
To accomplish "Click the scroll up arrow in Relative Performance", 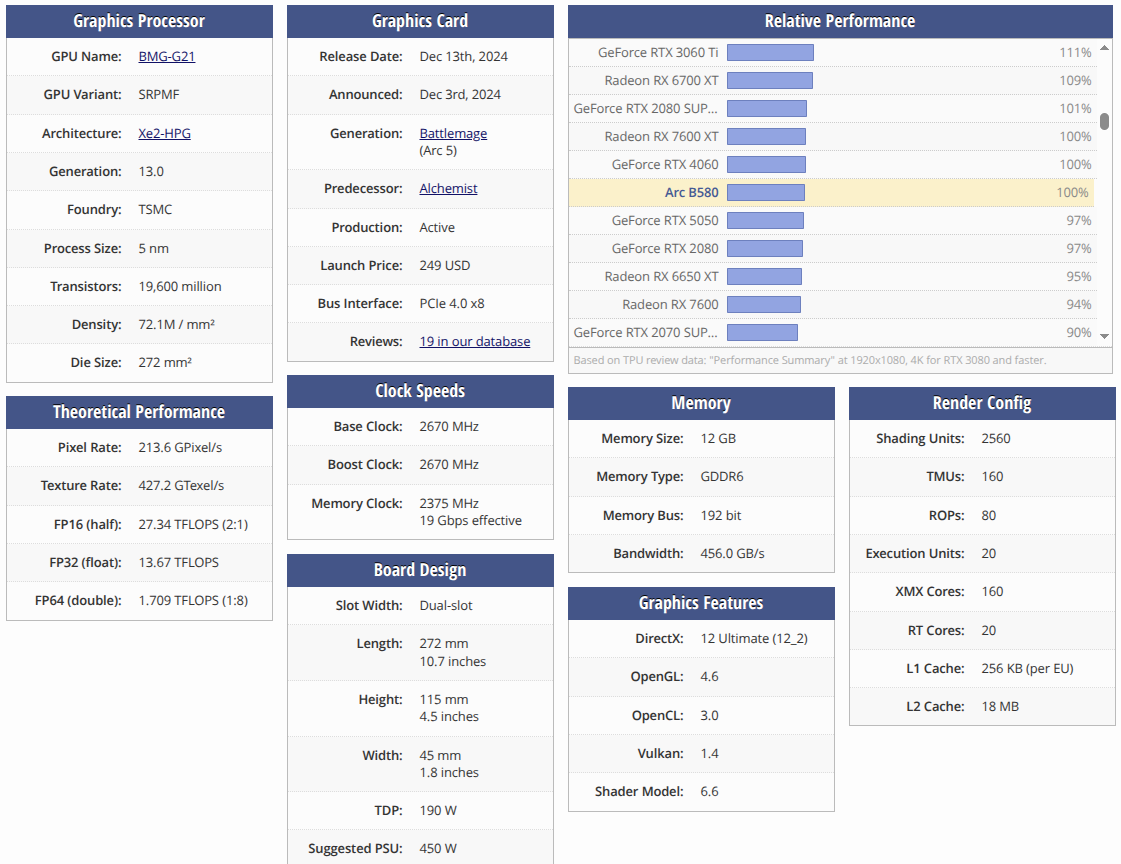I will tap(1105, 48).
